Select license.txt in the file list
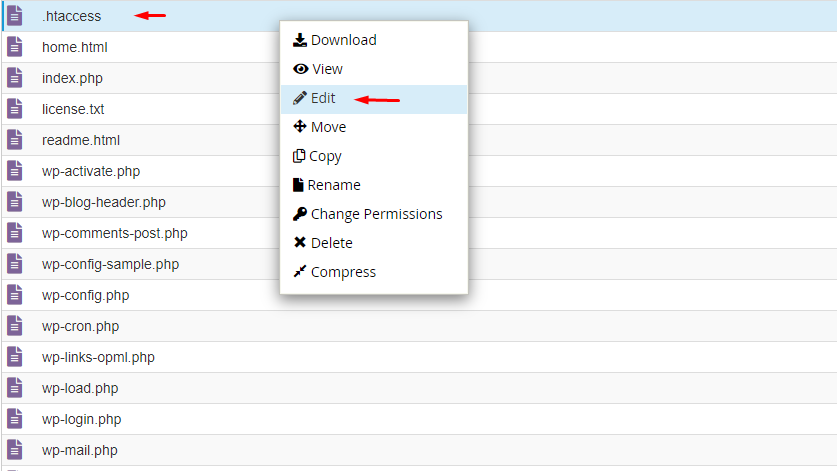This screenshot has height=471, width=837. tap(418, 109)
